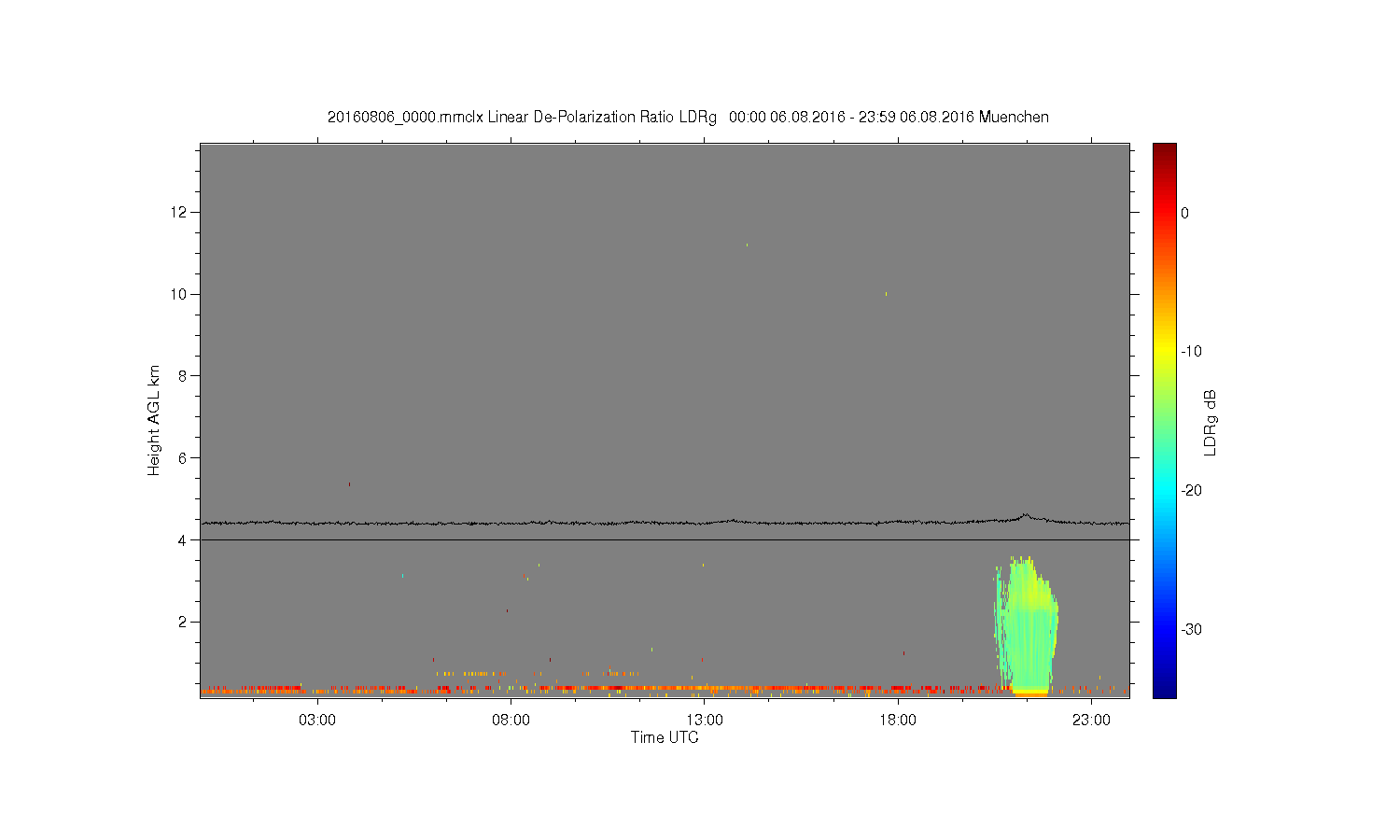Click the '08:00' time axis label
The height and width of the screenshot is (840, 1400).
511,721
